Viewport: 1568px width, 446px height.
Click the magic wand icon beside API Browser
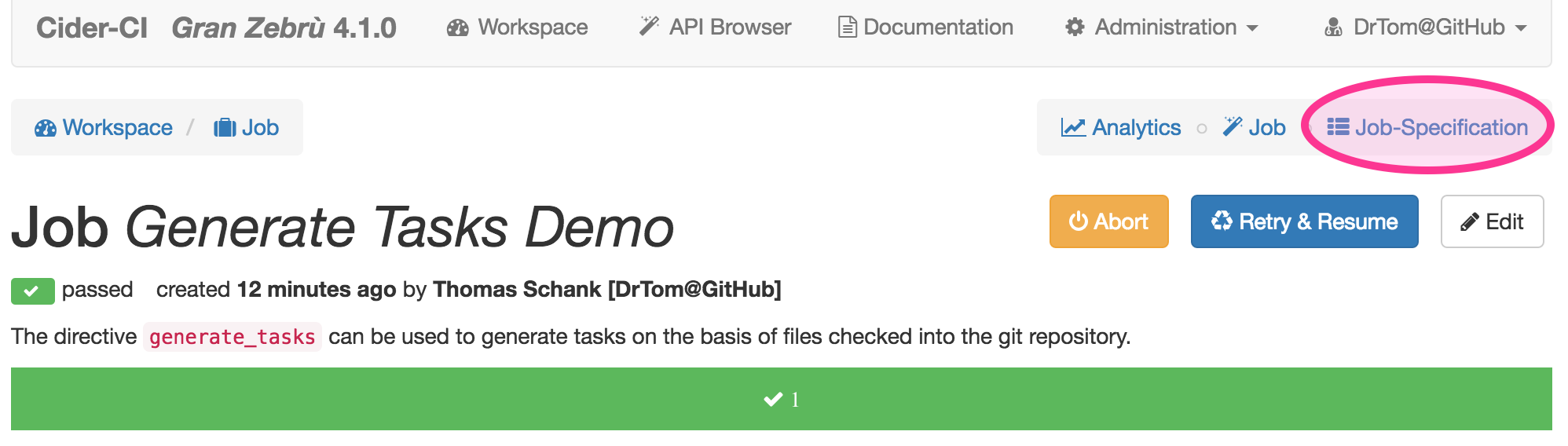pyautogui.click(x=649, y=27)
